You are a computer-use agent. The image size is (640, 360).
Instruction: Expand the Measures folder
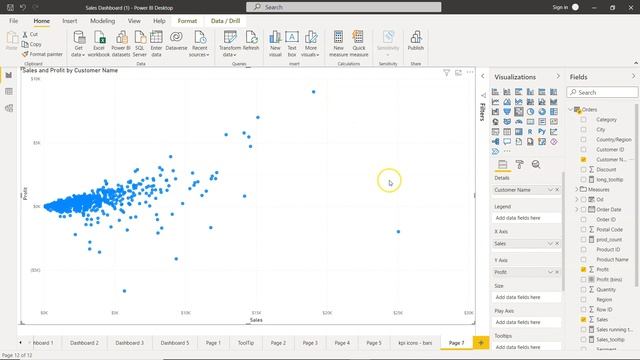(x=577, y=189)
